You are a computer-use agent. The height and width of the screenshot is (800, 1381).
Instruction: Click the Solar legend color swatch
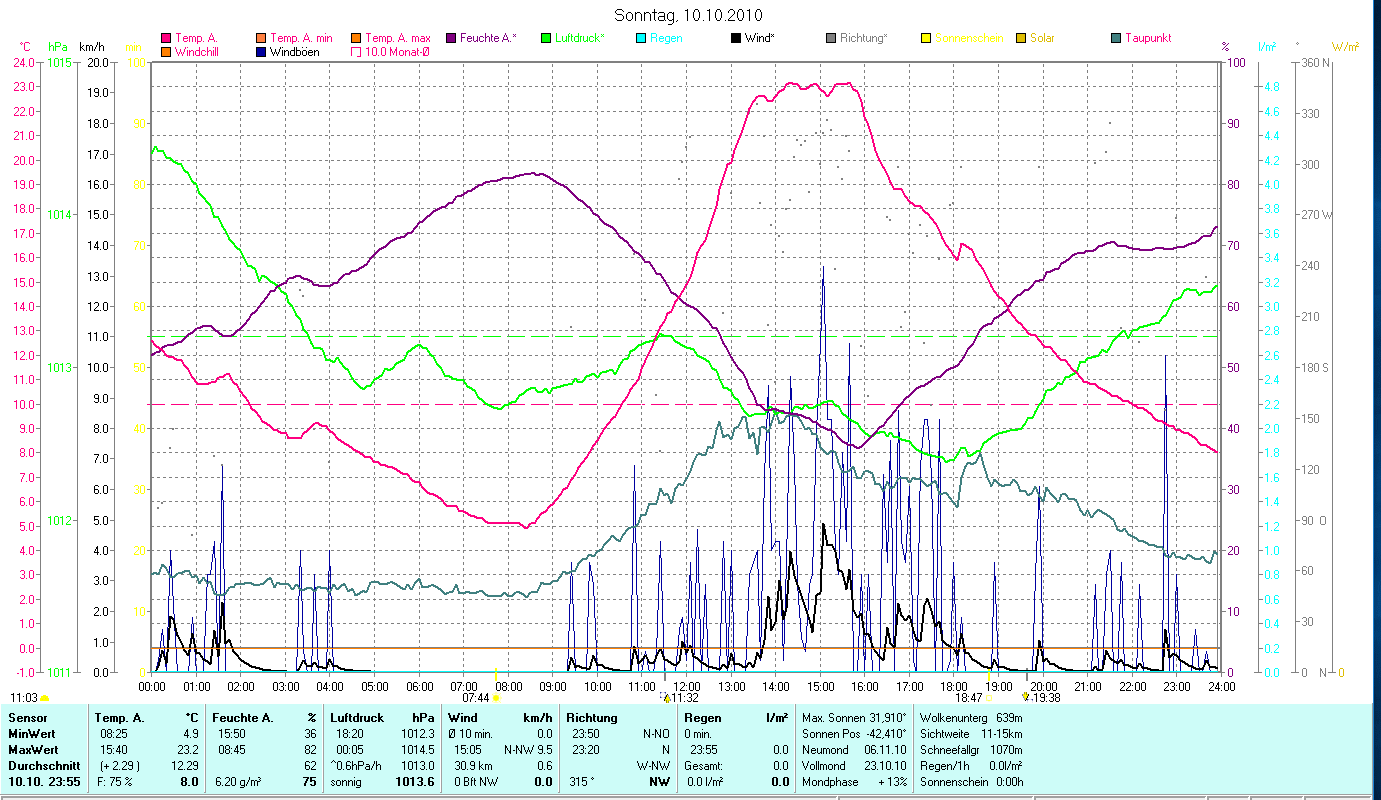[x=1021, y=38]
